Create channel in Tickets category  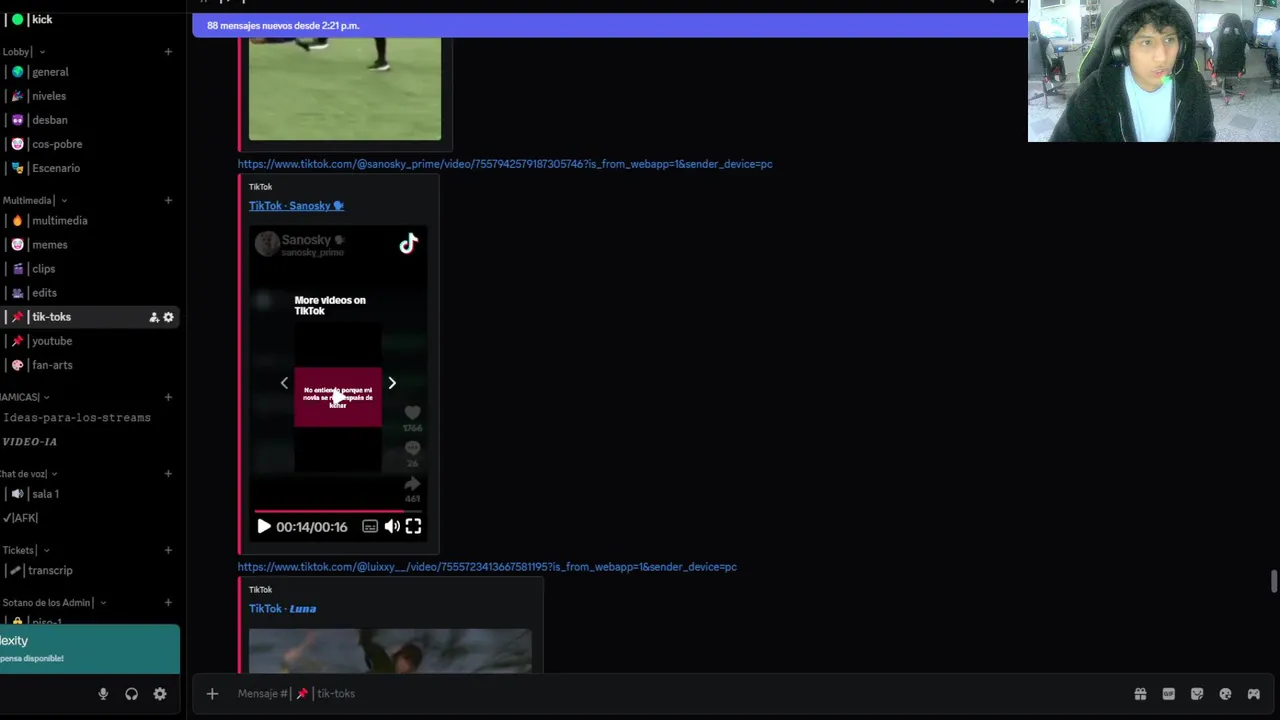(x=168, y=550)
